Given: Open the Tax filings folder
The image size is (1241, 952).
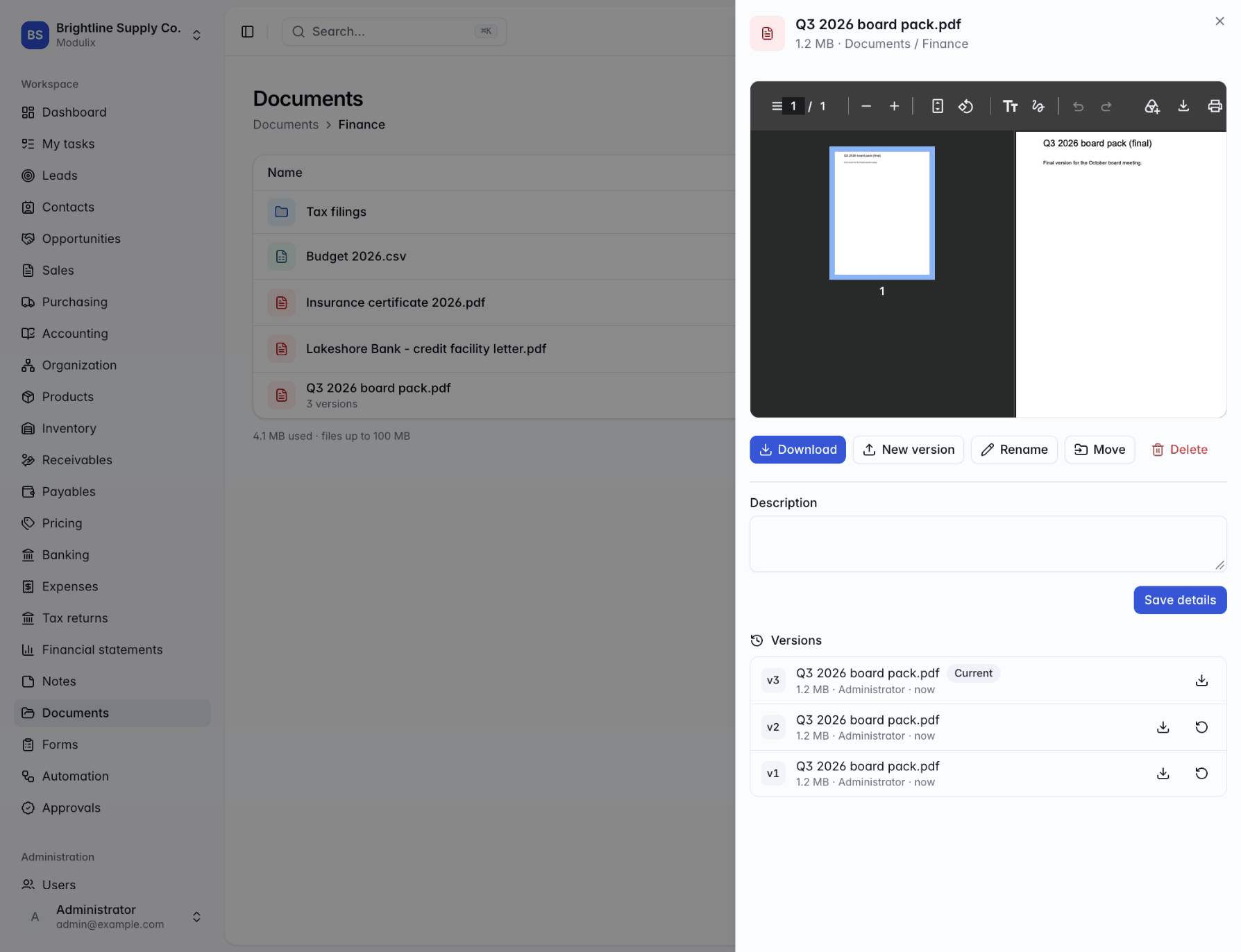Looking at the screenshot, I should point(494,212).
